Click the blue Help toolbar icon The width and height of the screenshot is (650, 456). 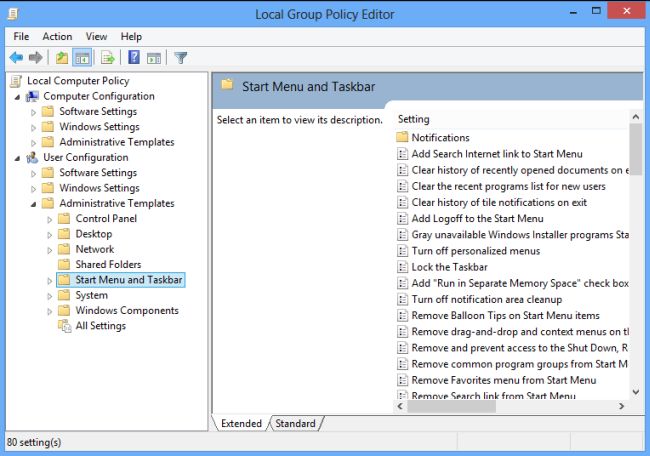[x=134, y=57]
